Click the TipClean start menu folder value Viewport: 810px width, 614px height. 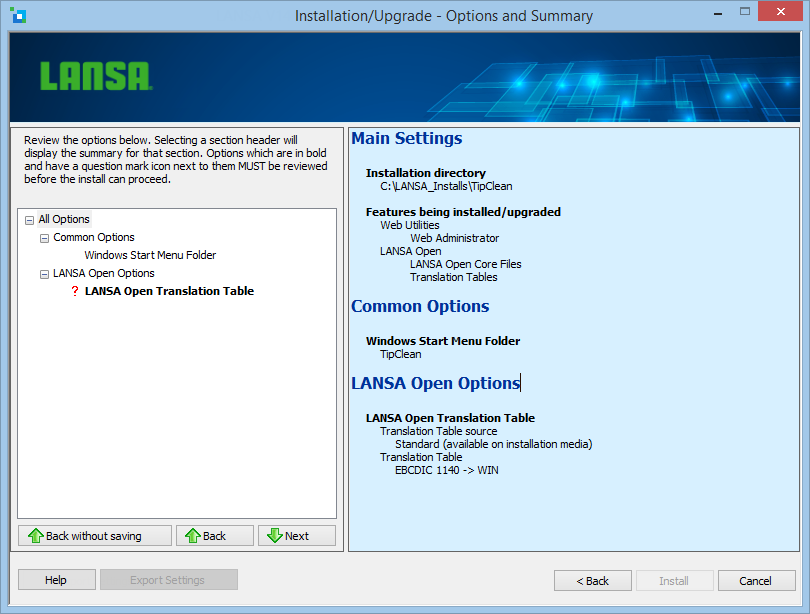pos(401,354)
